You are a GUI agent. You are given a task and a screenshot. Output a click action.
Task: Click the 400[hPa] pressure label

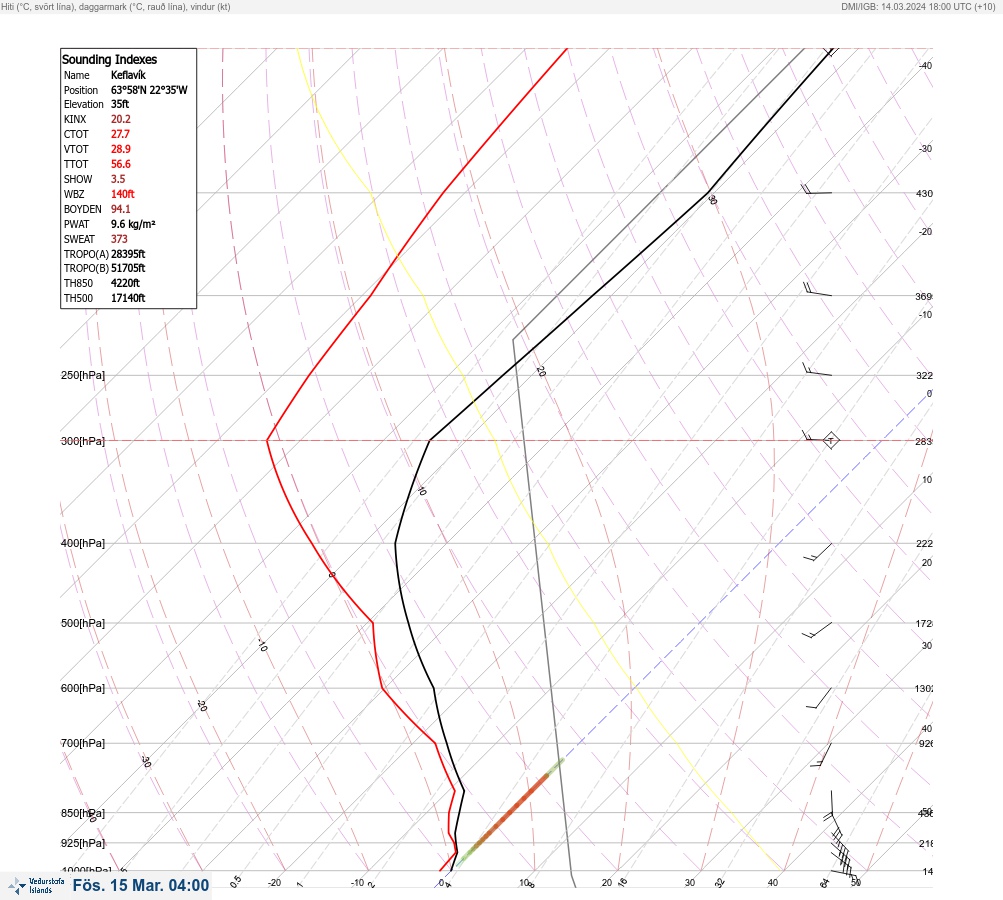click(83, 543)
